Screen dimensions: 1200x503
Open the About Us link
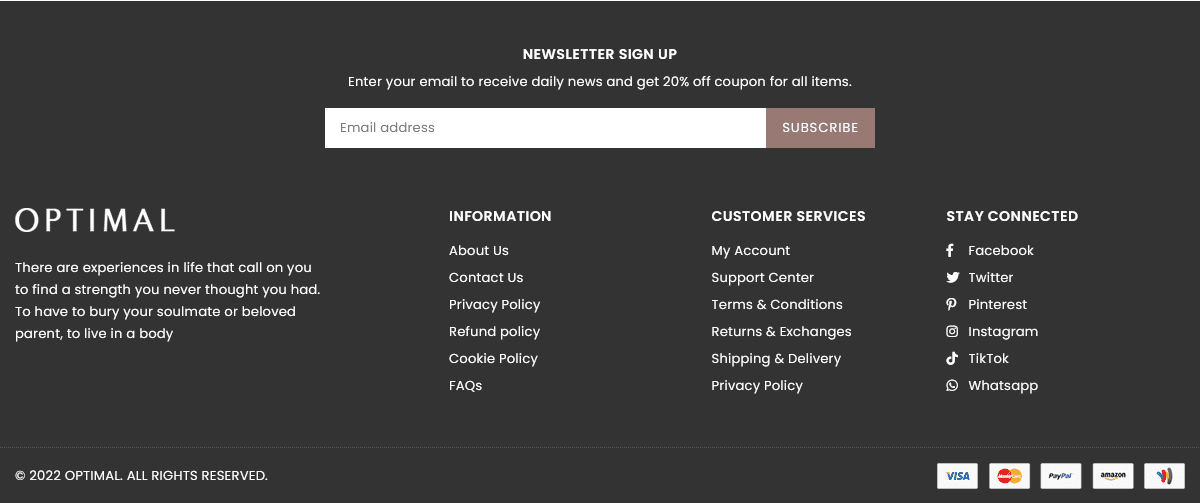pyautogui.click(x=479, y=251)
